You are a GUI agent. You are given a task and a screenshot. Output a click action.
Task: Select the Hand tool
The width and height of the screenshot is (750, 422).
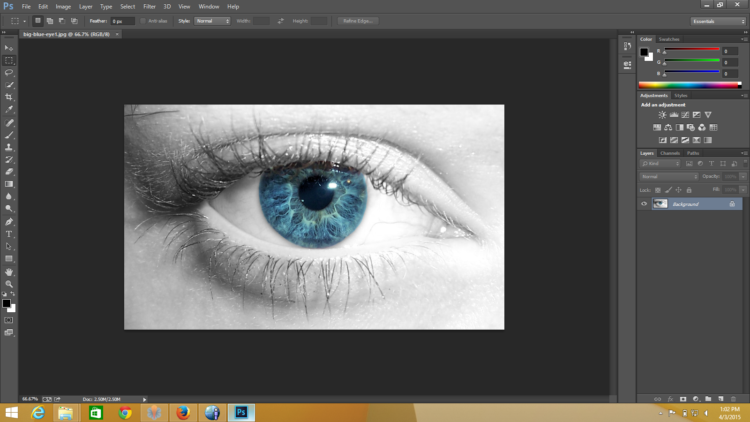tap(9, 272)
